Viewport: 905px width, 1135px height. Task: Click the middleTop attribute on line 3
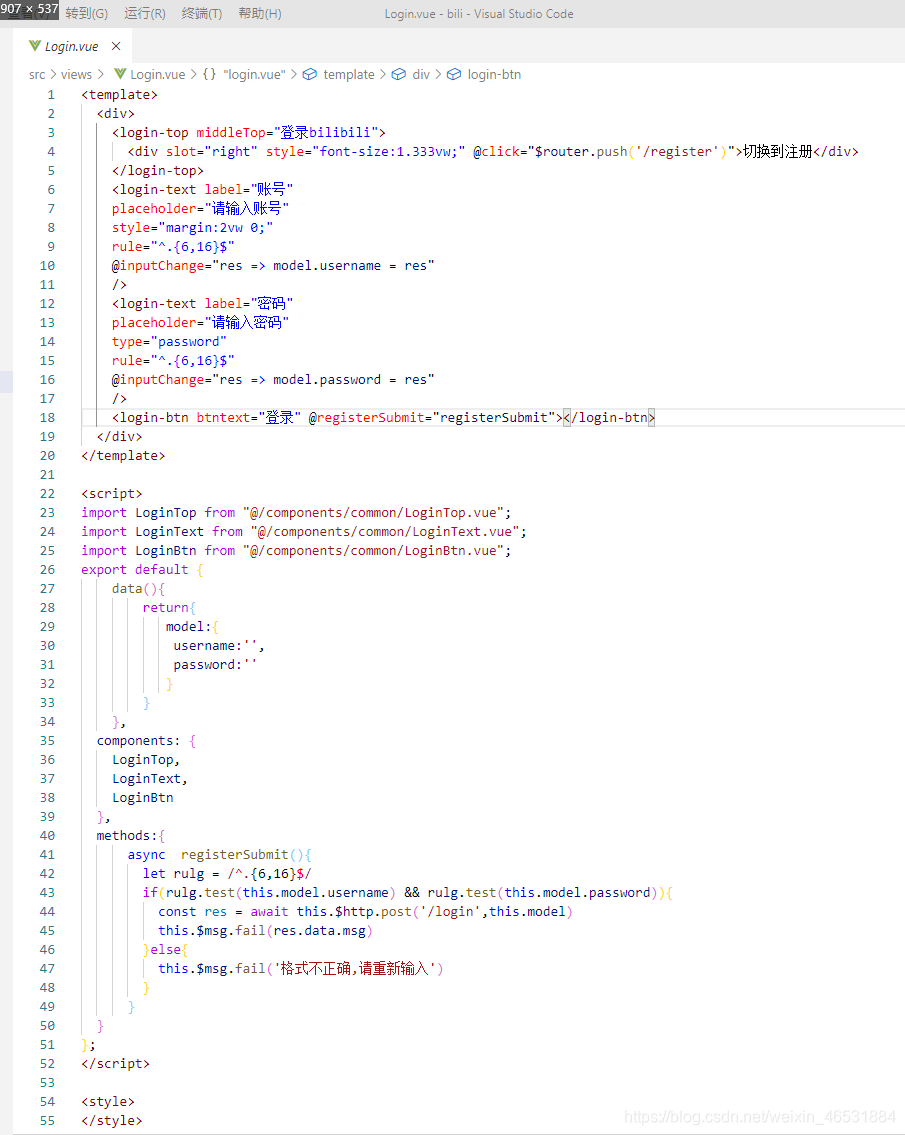tap(231, 132)
